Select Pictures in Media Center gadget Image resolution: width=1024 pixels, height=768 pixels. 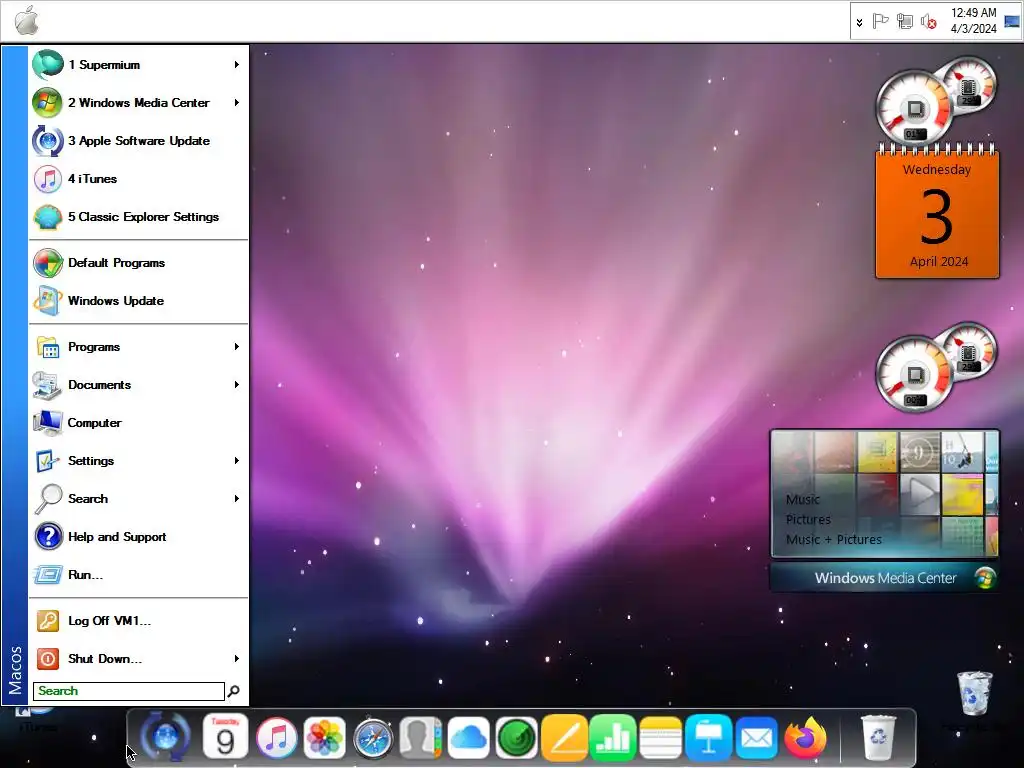[808, 520]
